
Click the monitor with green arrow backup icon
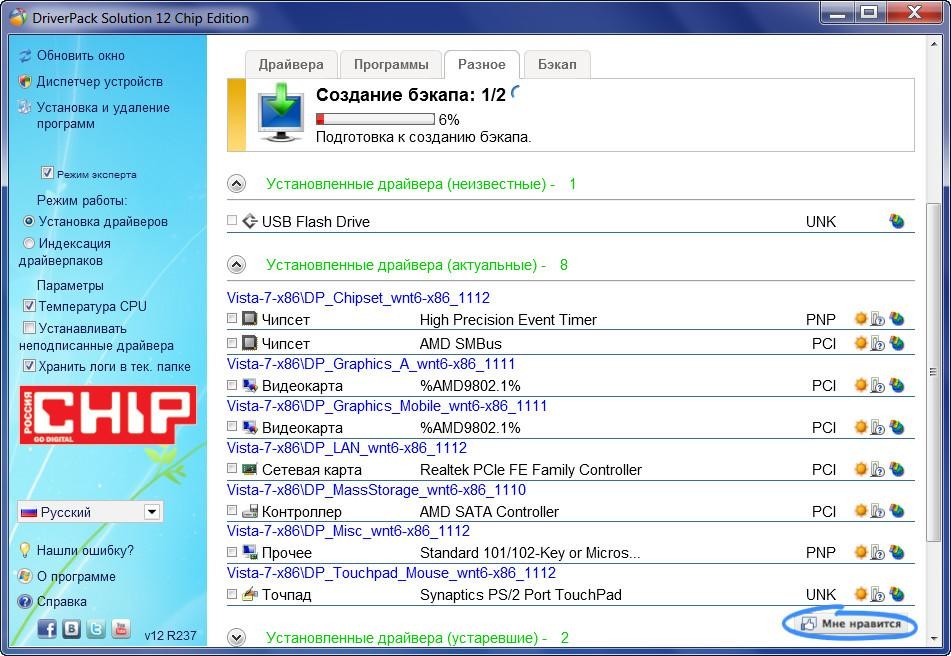[281, 113]
